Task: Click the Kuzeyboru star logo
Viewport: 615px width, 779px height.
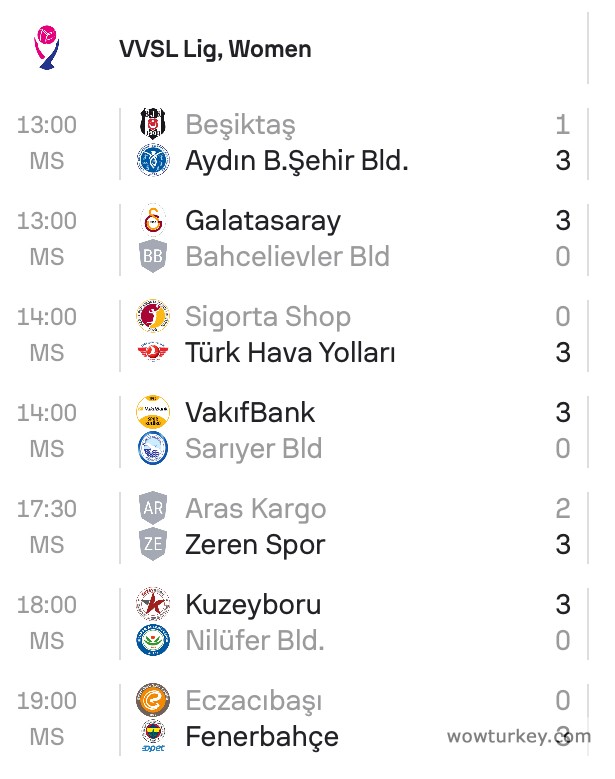Action: pos(153,604)
